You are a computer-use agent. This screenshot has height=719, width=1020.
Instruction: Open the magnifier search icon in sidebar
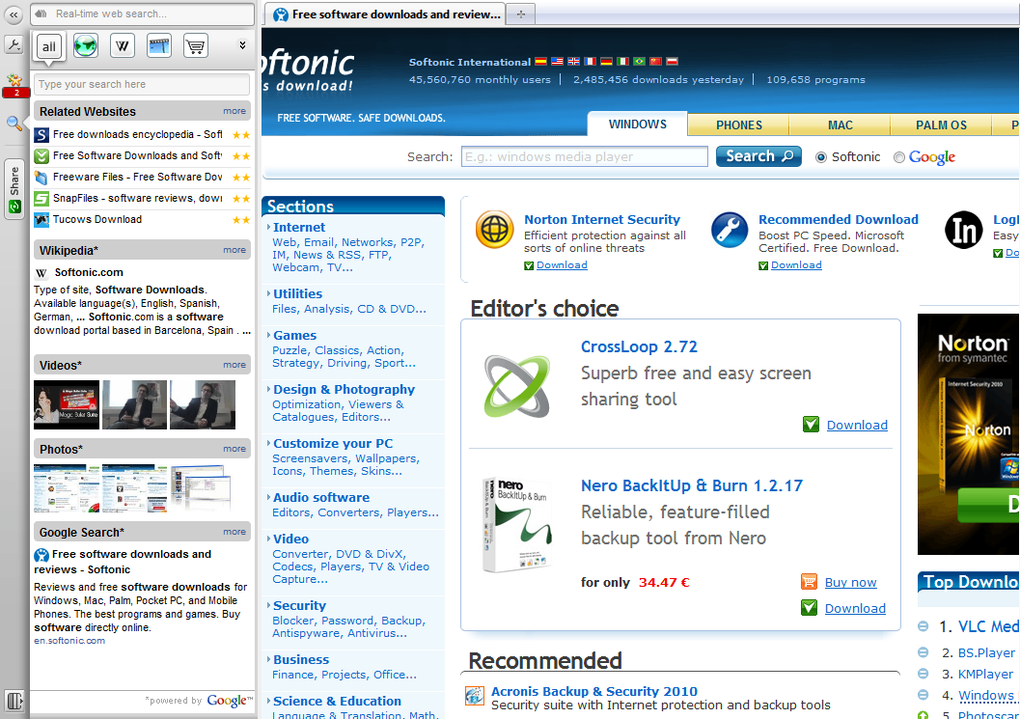point(14,123)
